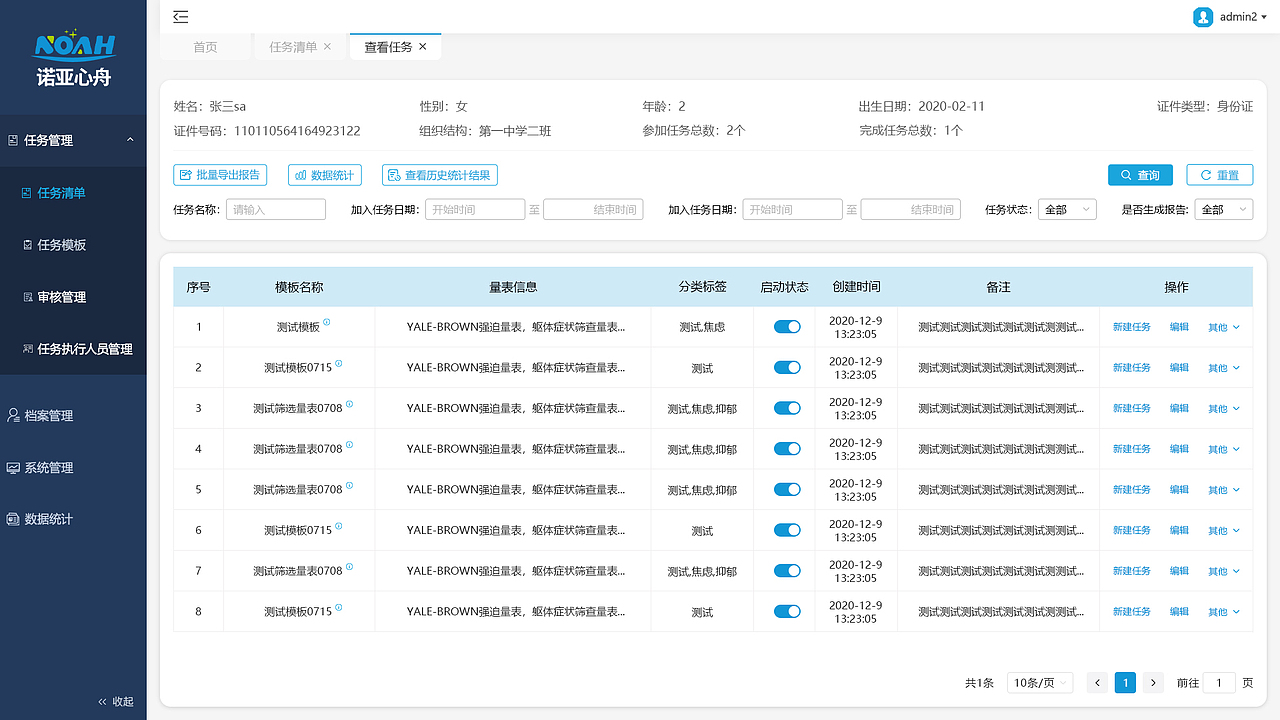This screenshot has height=720, width=1280.
Task: Switch off the 启动状态 toggle in row 7
Action: pyautogui.click(x=788, y=571)
